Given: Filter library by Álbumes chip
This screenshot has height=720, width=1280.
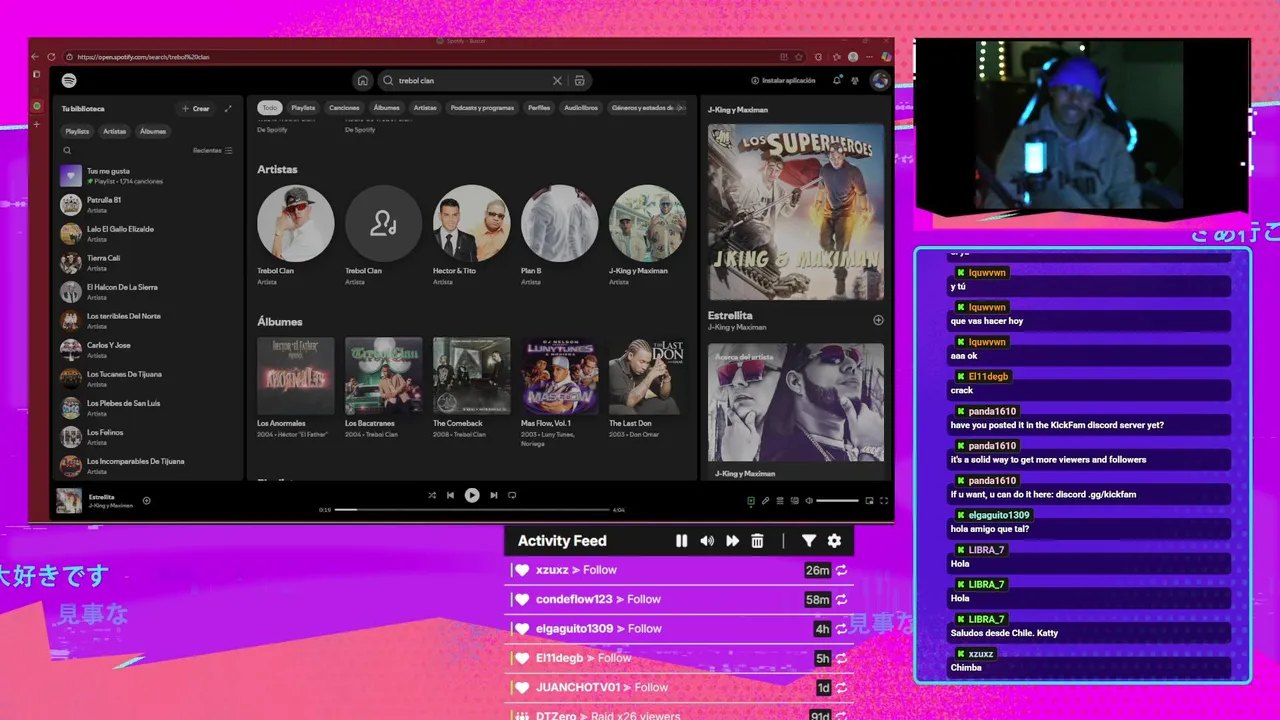Looking at the screenshot, I should (x=153, y=131).
